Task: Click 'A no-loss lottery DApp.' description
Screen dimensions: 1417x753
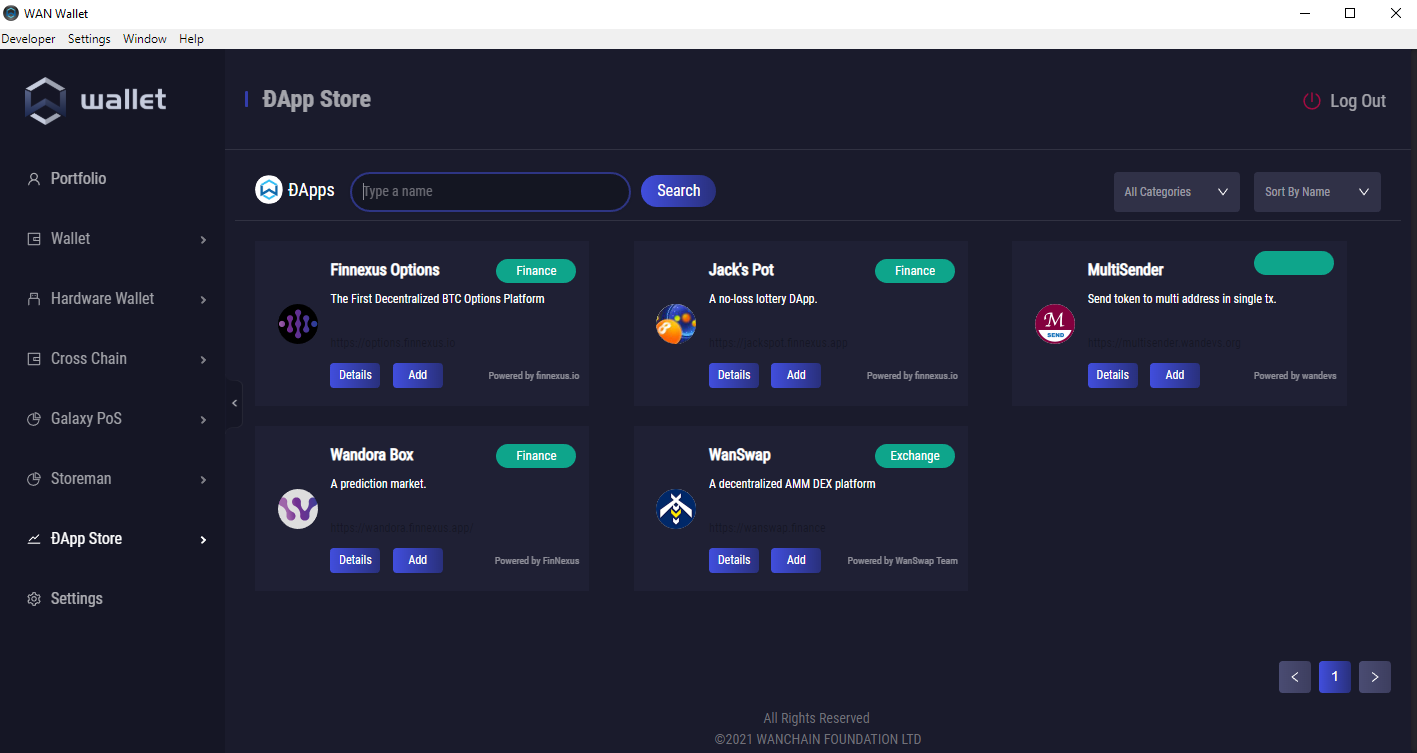Action: pos(763,299)
